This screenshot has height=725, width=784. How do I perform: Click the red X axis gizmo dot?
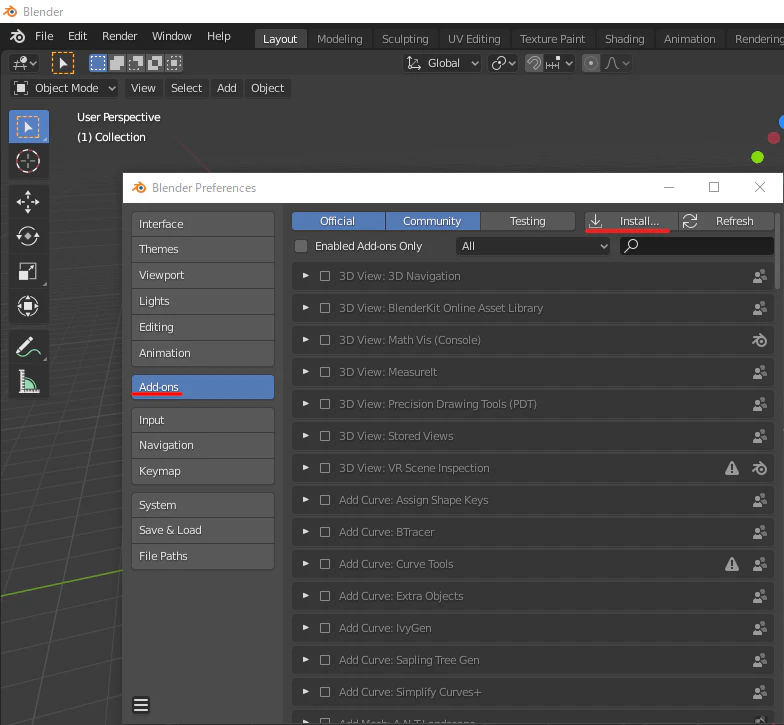(774, 138)
